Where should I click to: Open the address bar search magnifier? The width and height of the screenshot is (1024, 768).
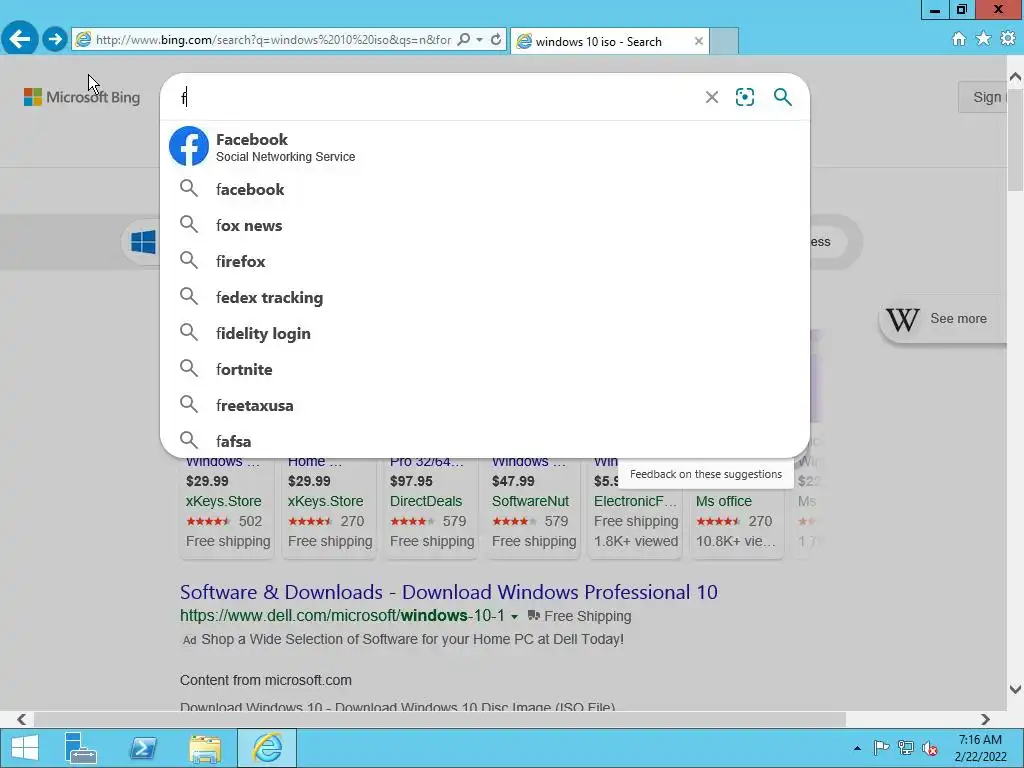(464, 40)
